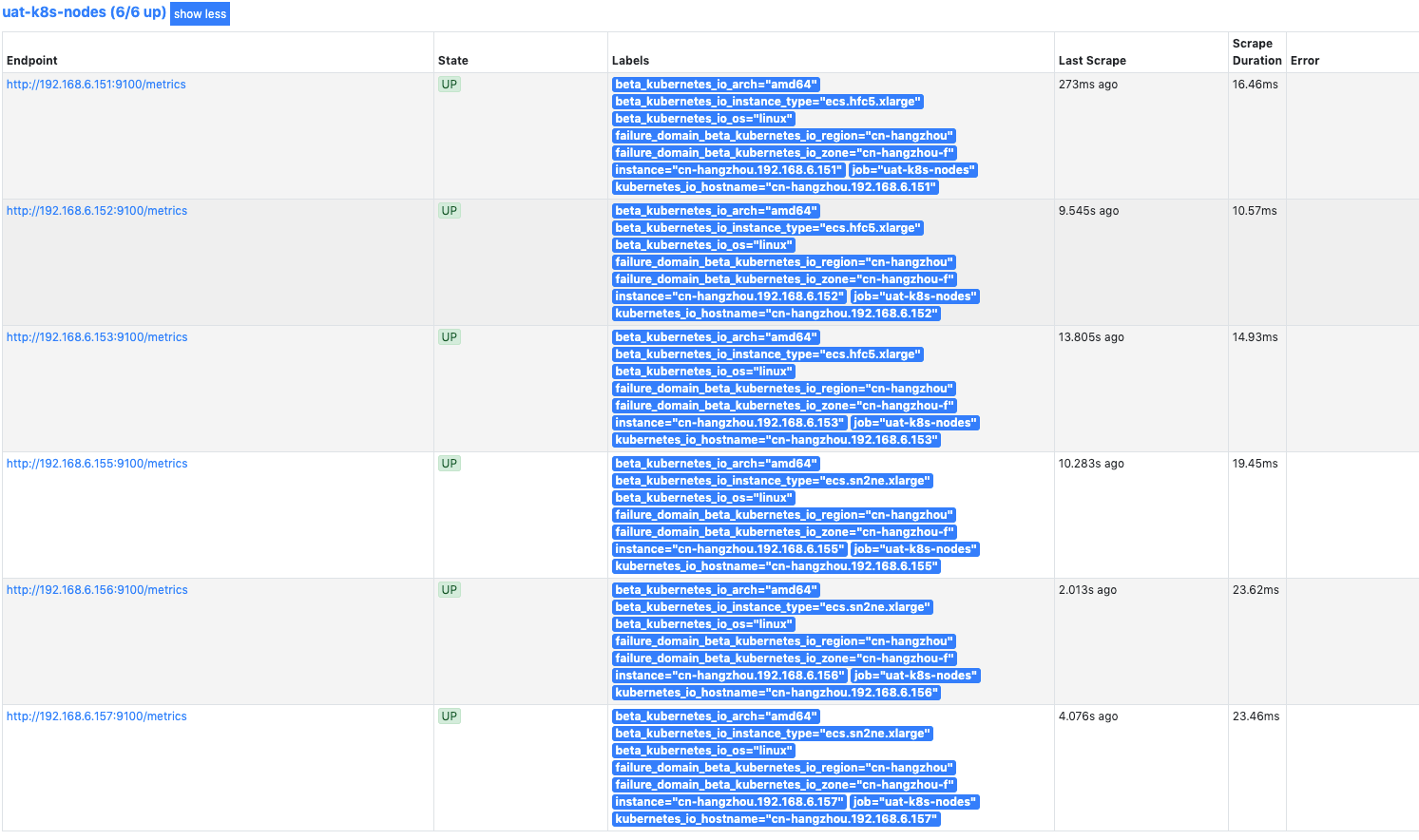
Task: Click instance="cn-hangzhou.192.168.6.155" label
Action: tap(729, 549)
